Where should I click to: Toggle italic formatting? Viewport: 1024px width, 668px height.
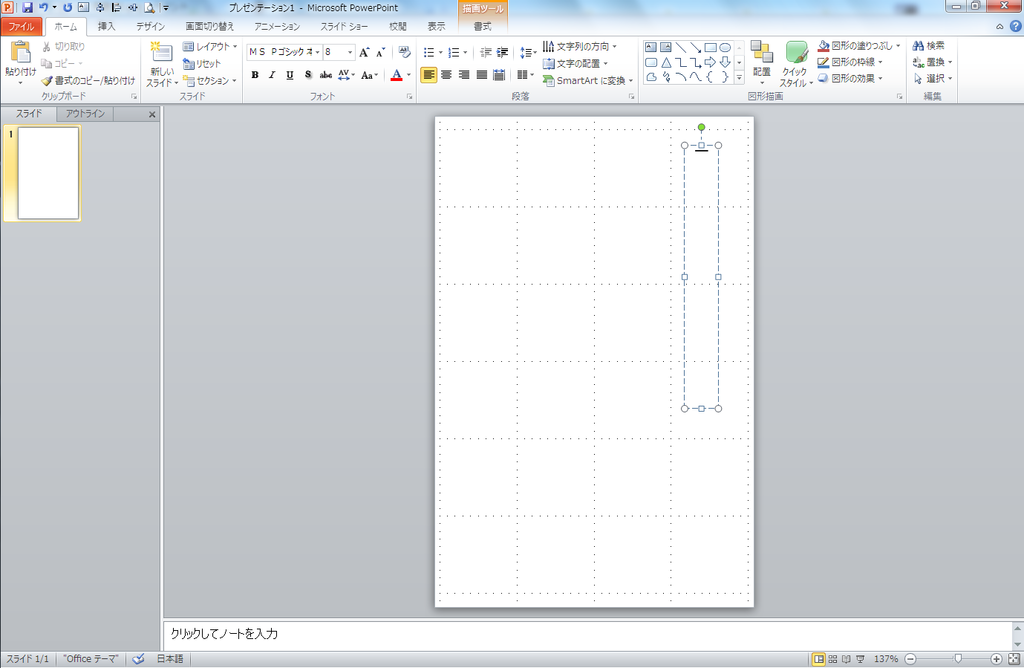[272, 75]
